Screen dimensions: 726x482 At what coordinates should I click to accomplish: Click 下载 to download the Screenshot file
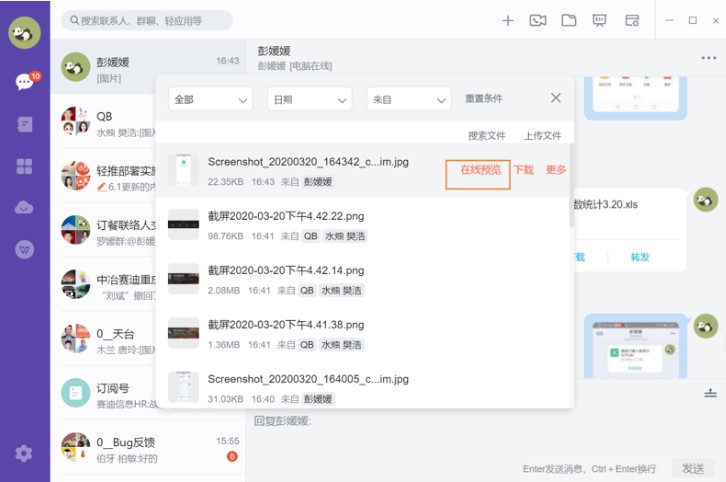point(524,170)
